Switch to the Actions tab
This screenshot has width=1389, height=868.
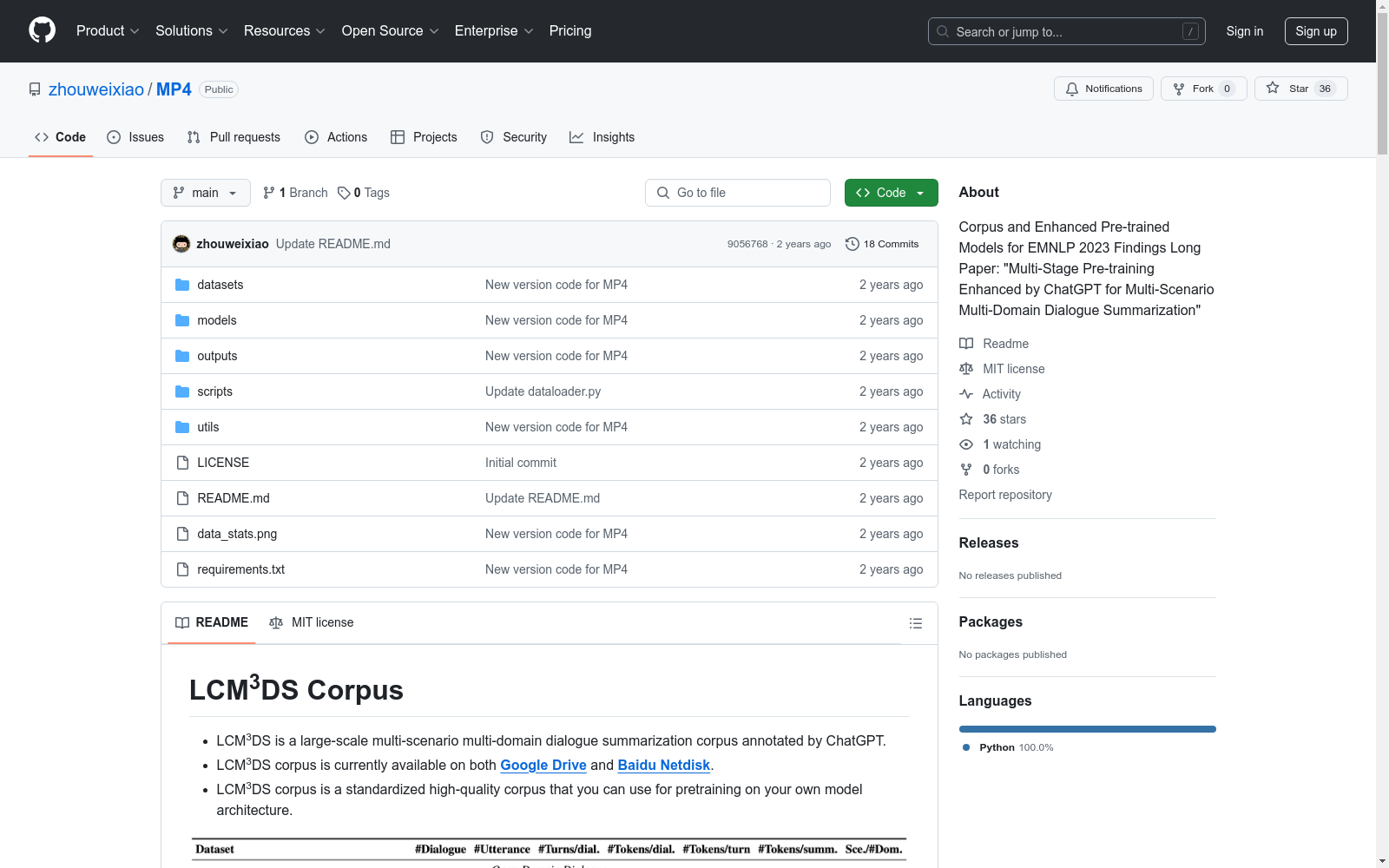coord(336,137)
